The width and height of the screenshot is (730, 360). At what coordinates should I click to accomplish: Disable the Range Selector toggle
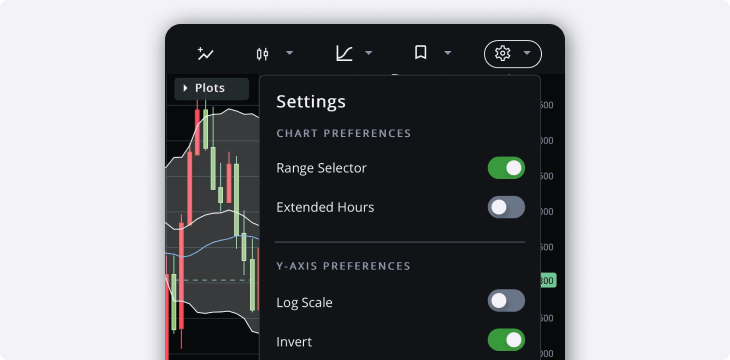coord(506,168)
